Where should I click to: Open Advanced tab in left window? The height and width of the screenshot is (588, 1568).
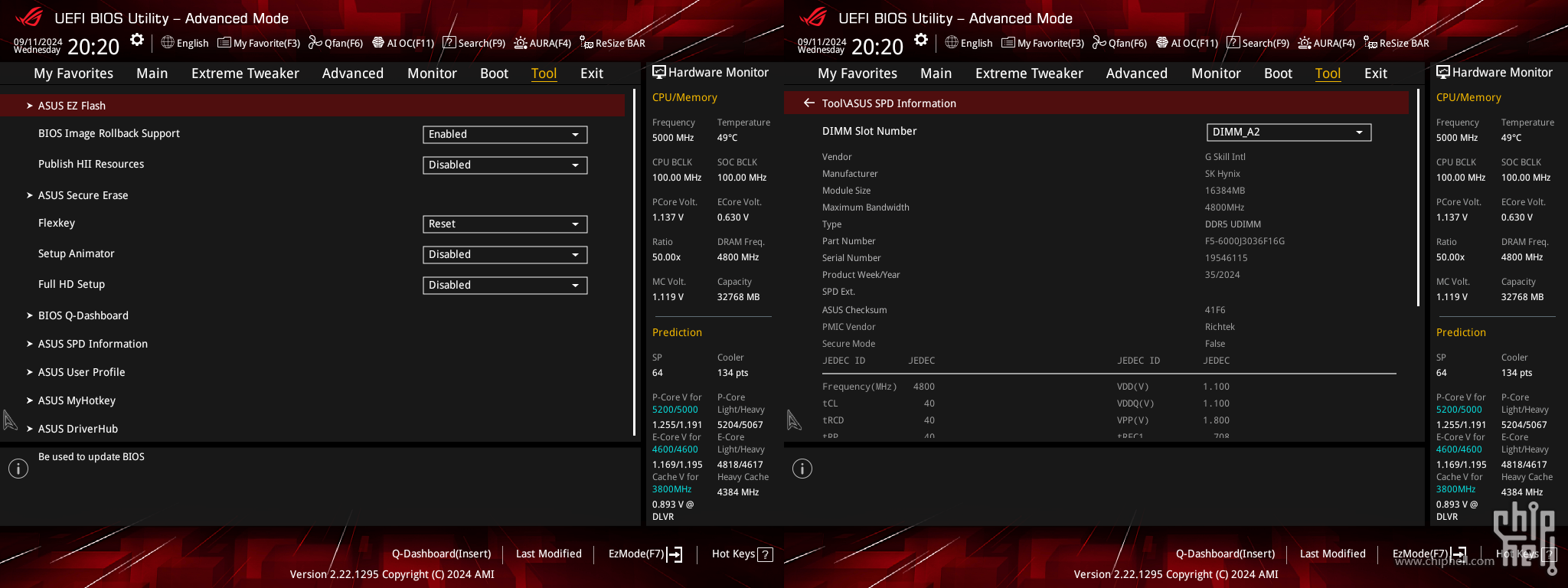(353, 73)
